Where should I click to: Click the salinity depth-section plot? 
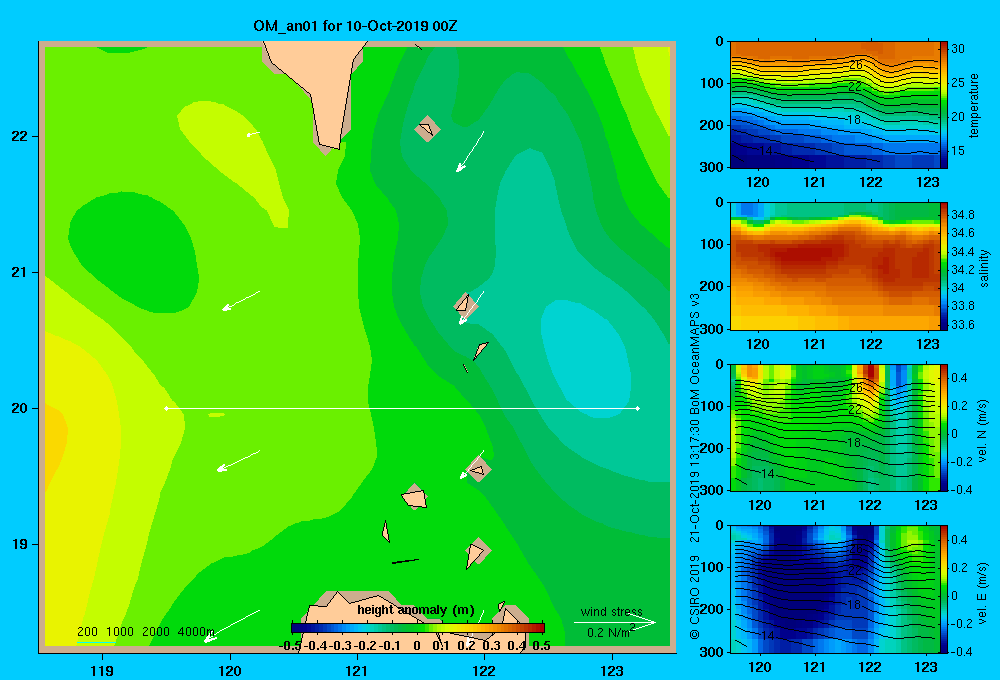834,266
